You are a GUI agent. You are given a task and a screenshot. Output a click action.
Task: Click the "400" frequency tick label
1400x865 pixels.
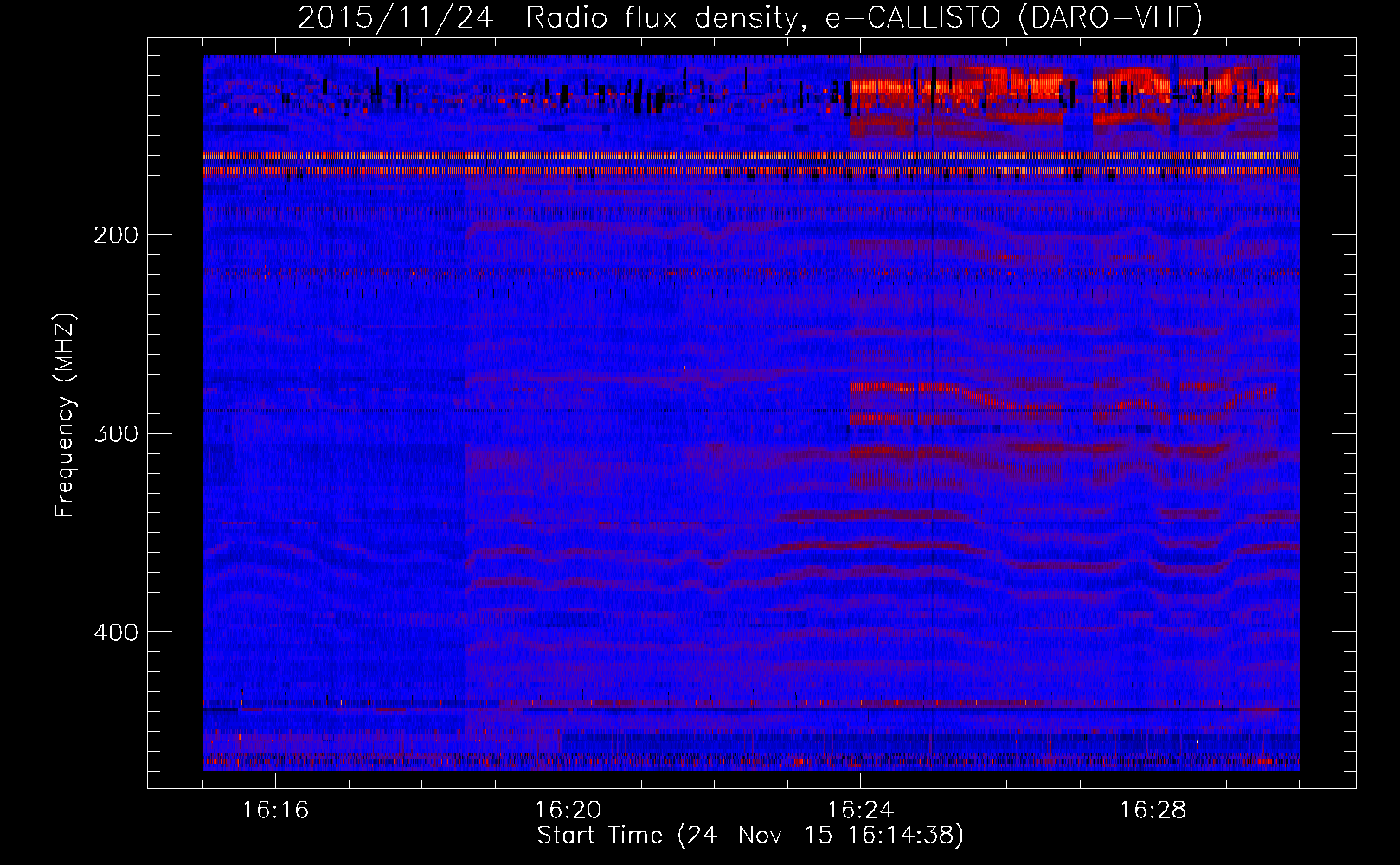(x=116, y=632)
